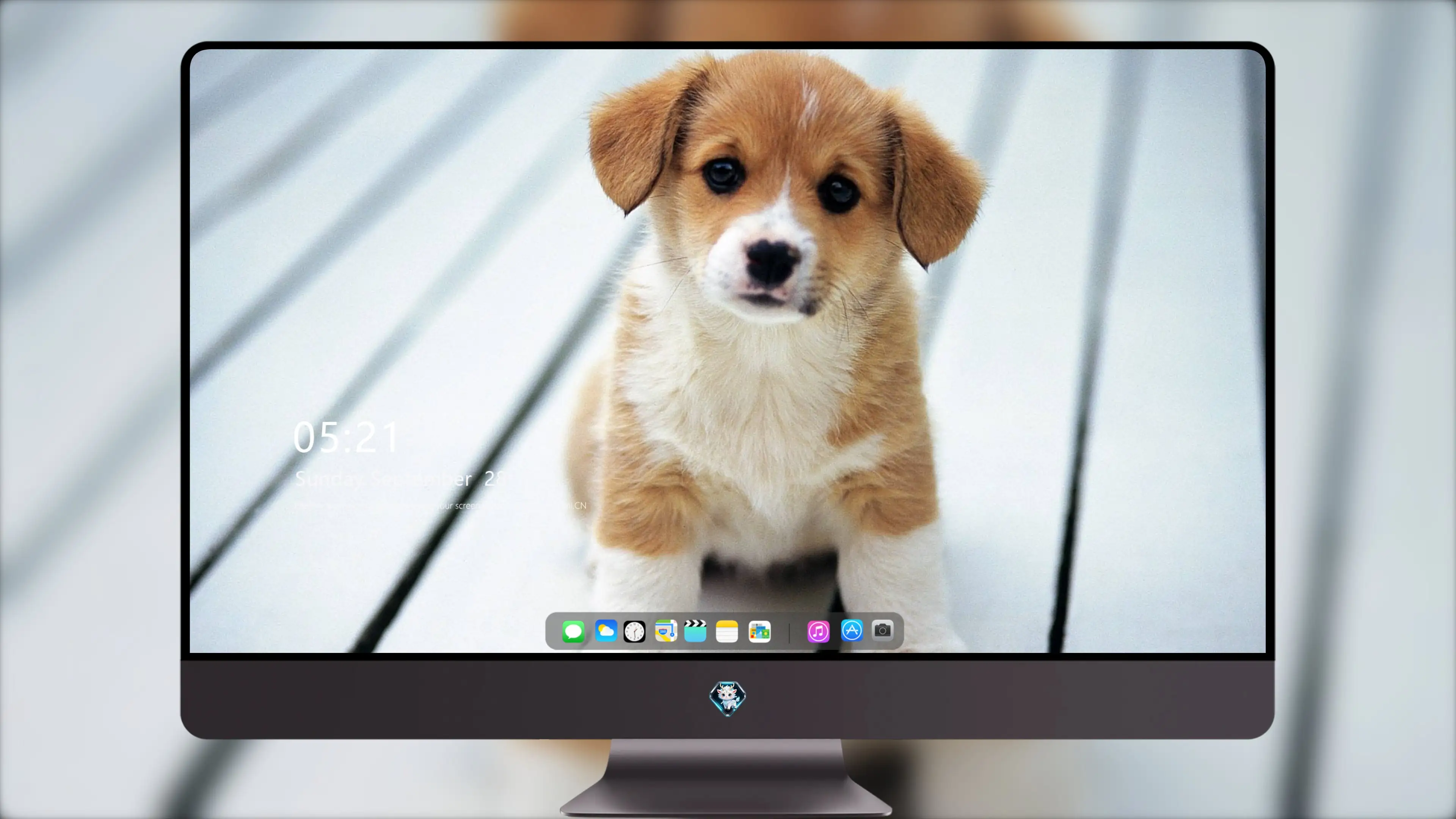Viewport: 1456px width, 819px height.
Task: Click the dragon logo badge on monitor chin
Action: click(x=728, y=698)
